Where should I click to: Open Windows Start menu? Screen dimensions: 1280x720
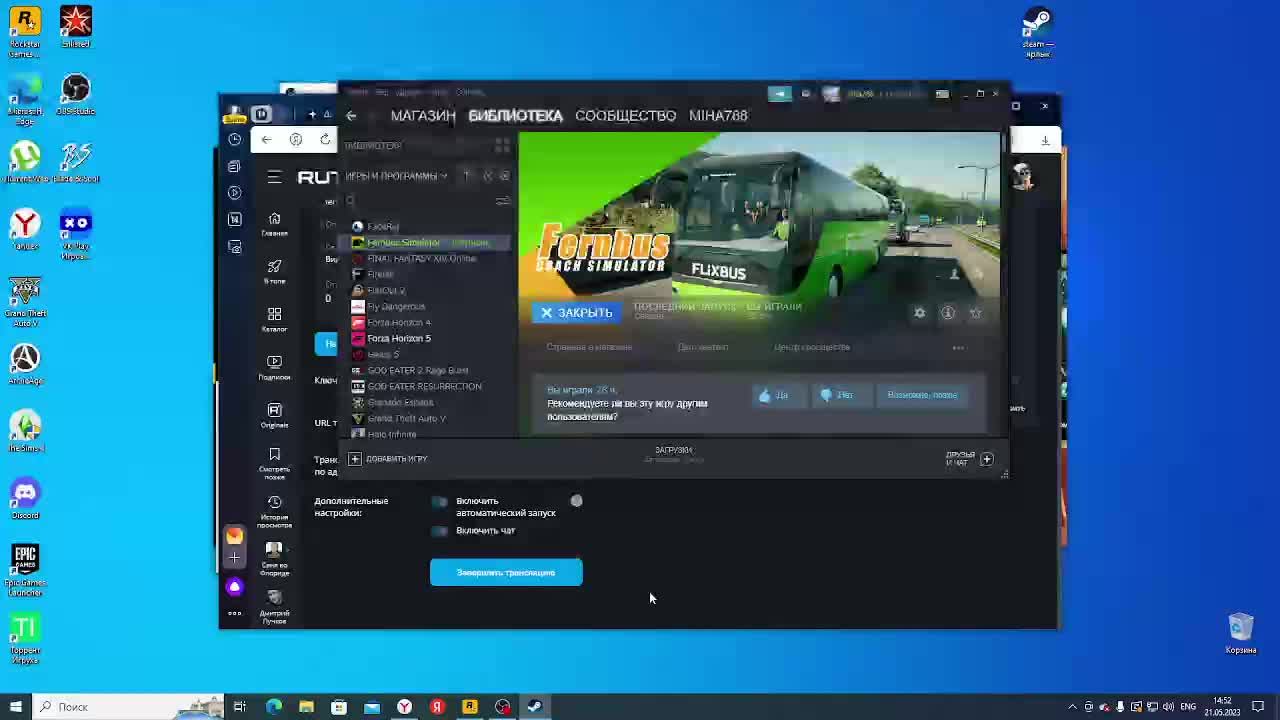pyautogui.click(x=15, y=707)
